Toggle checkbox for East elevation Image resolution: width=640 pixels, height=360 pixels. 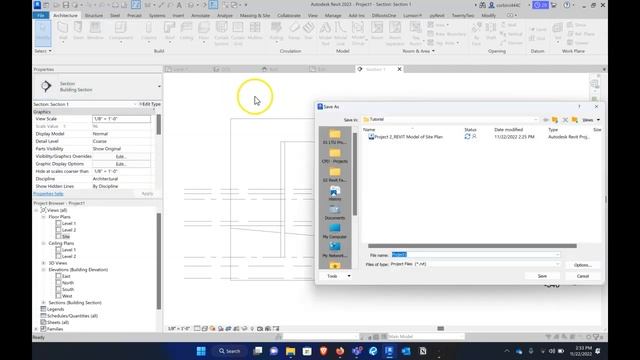click(x=58, y=276)
